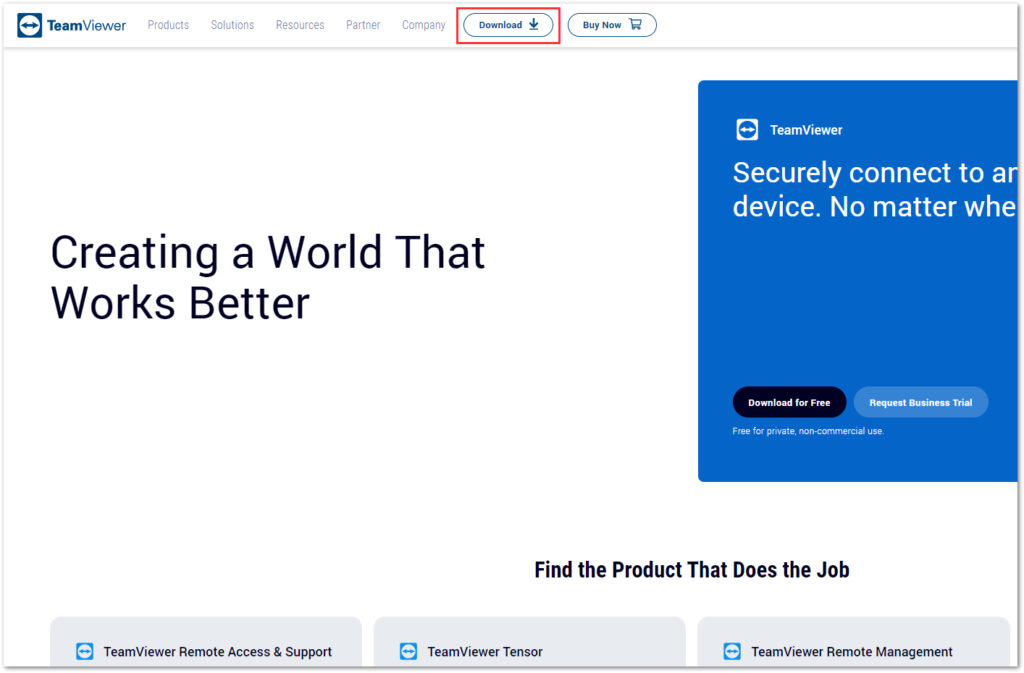
Task: Click the 'Creating a World That Works Better' headline
Action: click(268, 277)
